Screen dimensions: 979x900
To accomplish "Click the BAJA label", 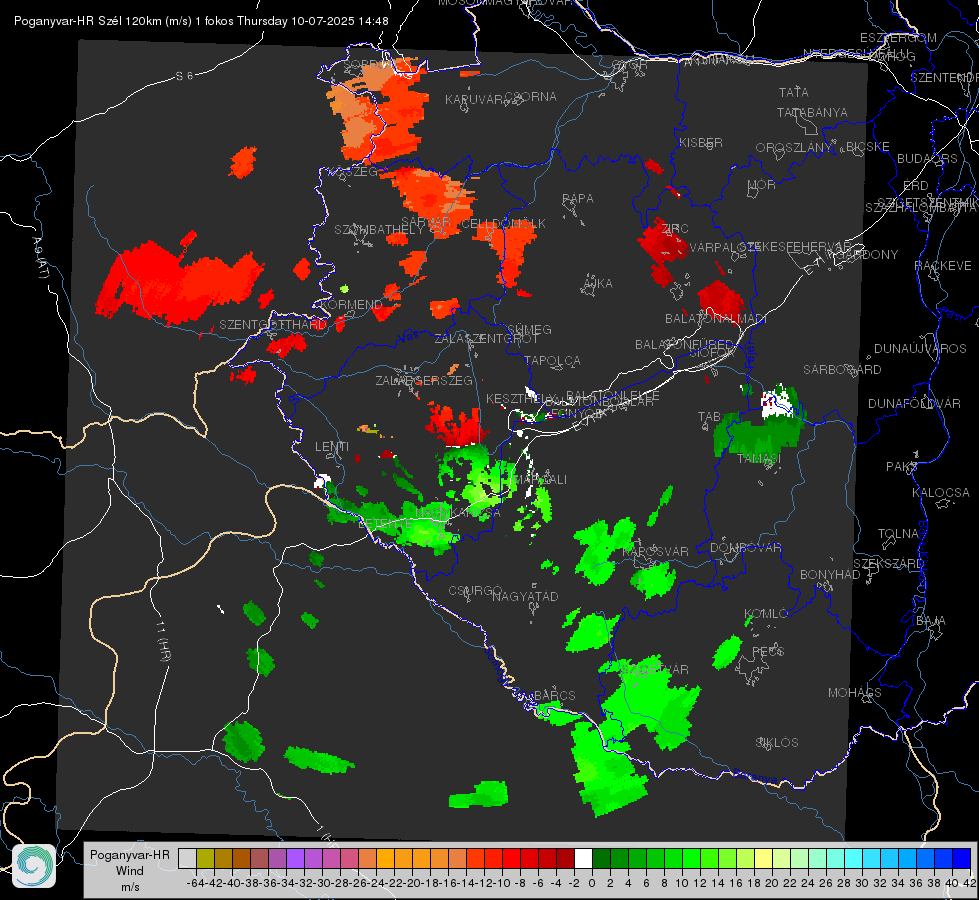I will [x=931, y=620].
